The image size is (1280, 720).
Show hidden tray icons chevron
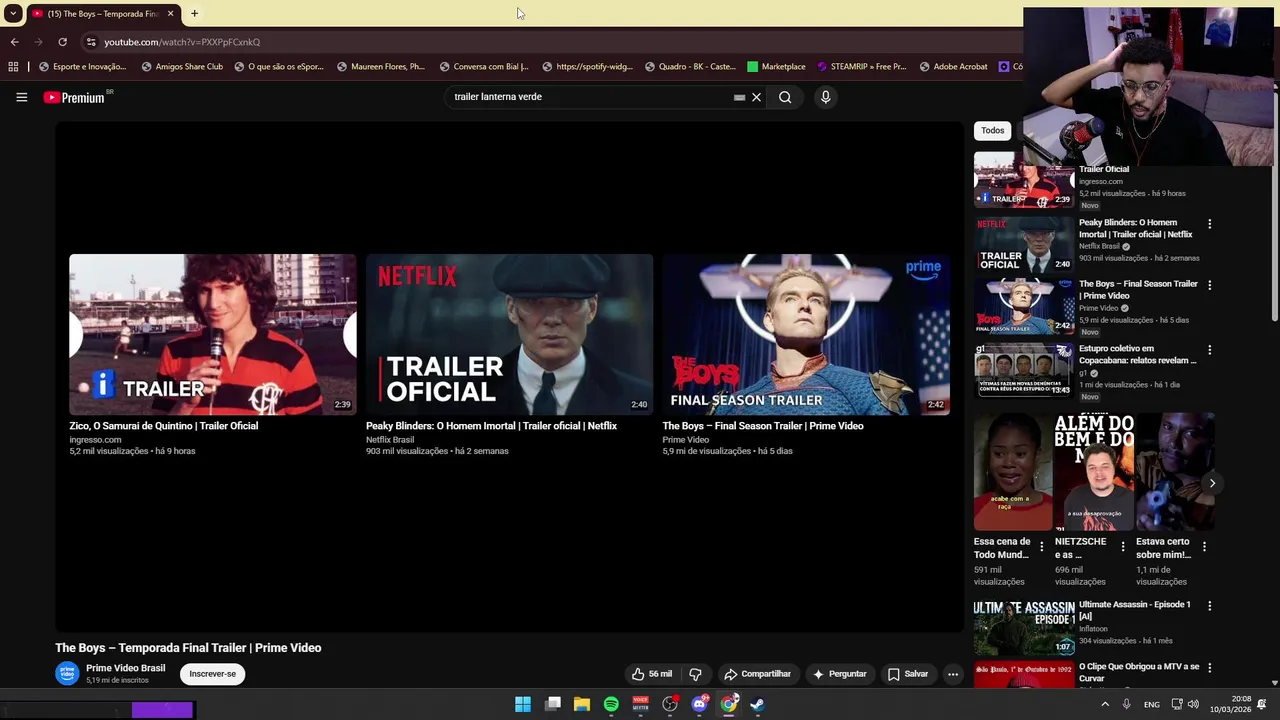pos(1105,704)
